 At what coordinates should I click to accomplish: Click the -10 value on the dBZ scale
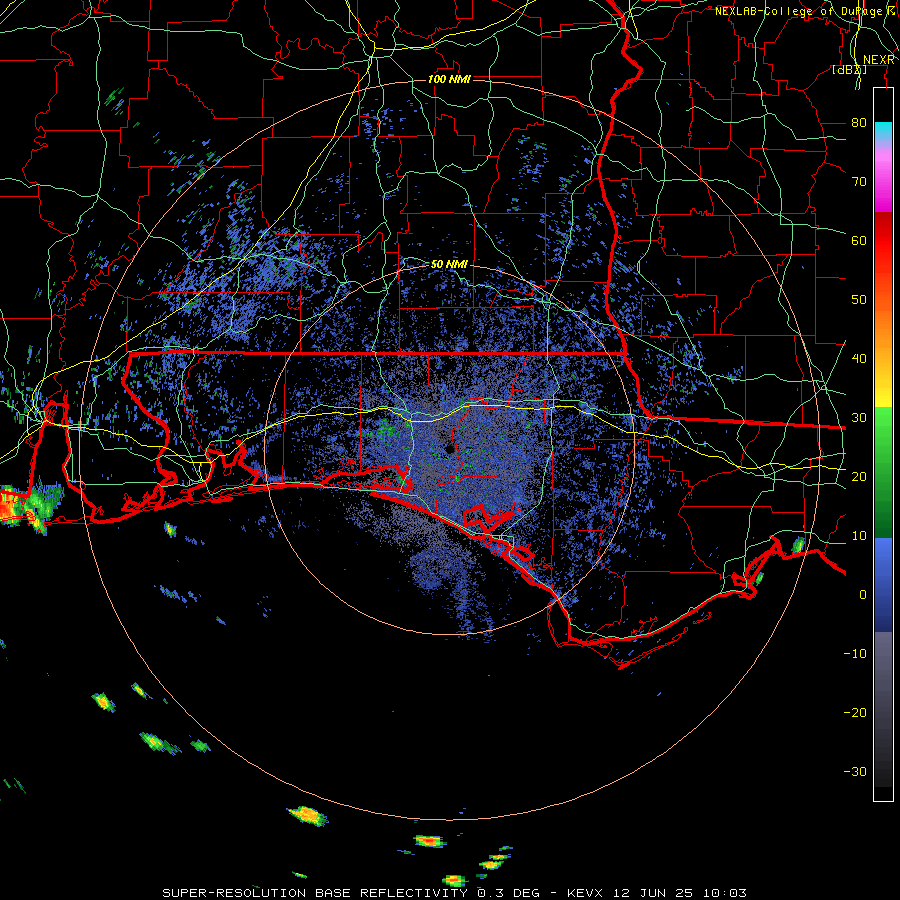click(x=855, y=653)
